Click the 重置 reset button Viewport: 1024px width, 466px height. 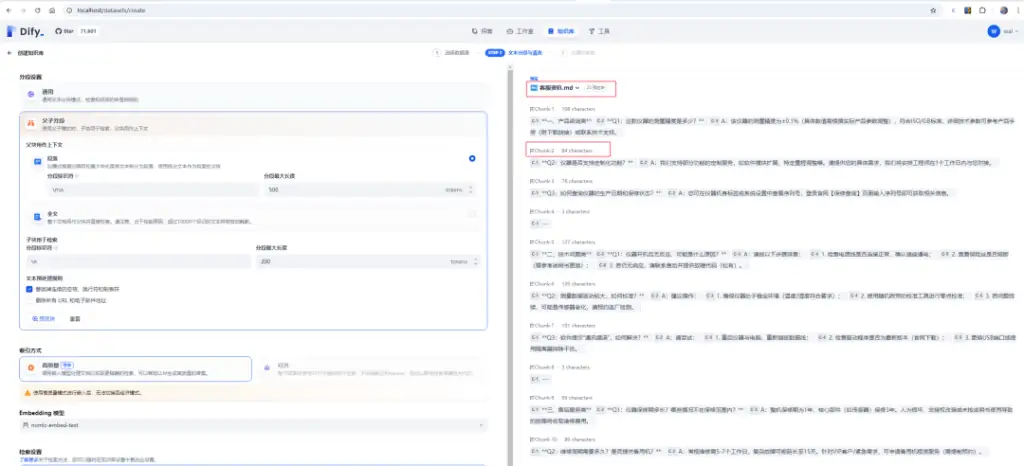click(x=75, y=318)
